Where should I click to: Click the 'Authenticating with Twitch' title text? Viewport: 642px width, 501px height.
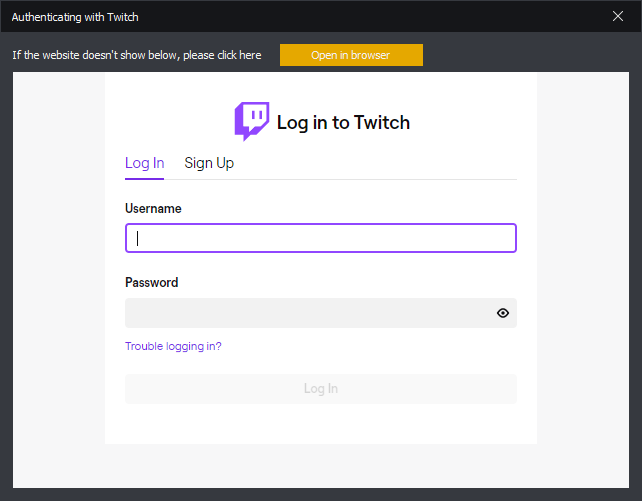point(75,17)
